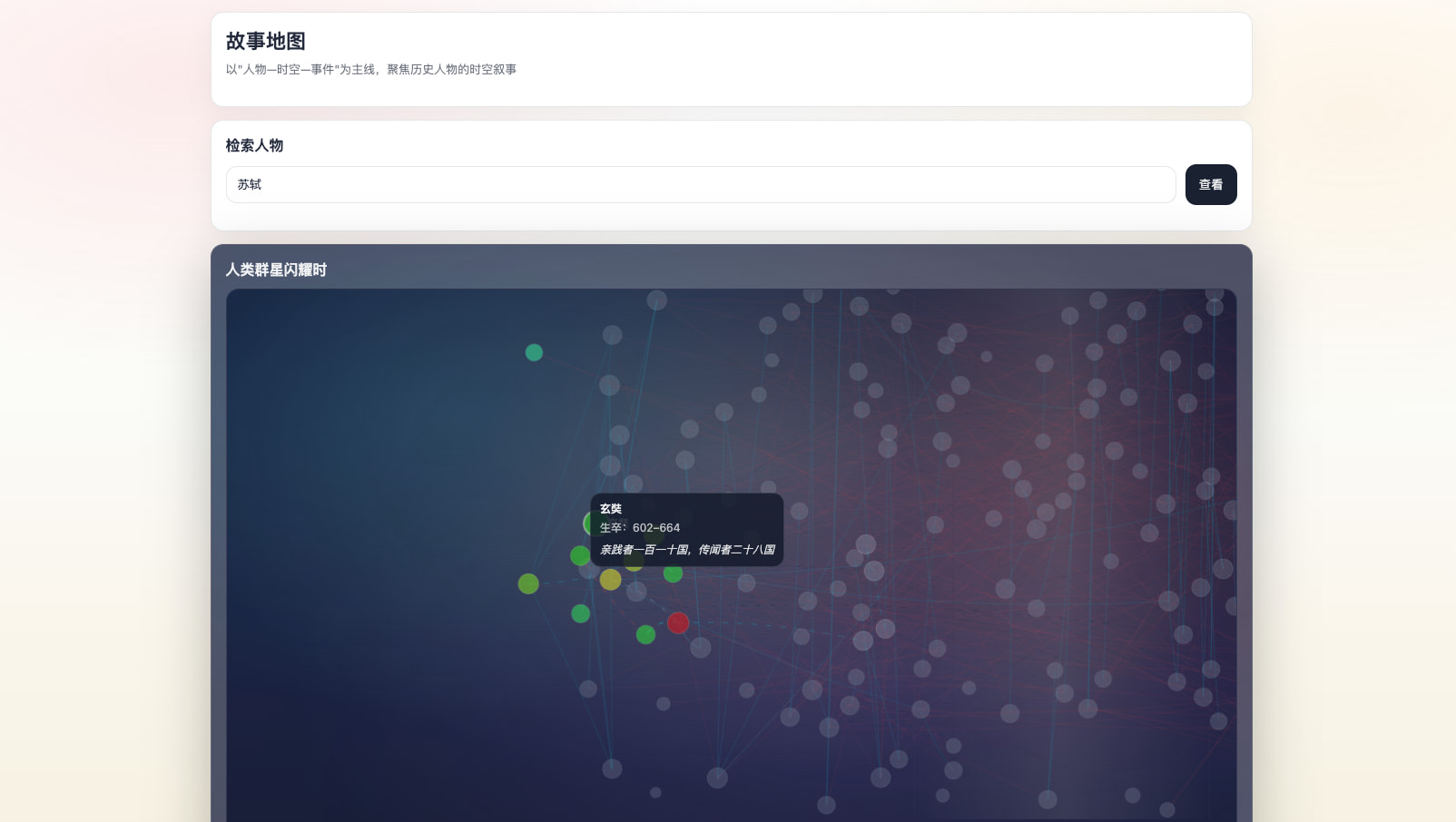Click the 玄奘 name in the tooltip
Image resolution: width=1456 pixels, height=822 pixels.
pos(611,509)
